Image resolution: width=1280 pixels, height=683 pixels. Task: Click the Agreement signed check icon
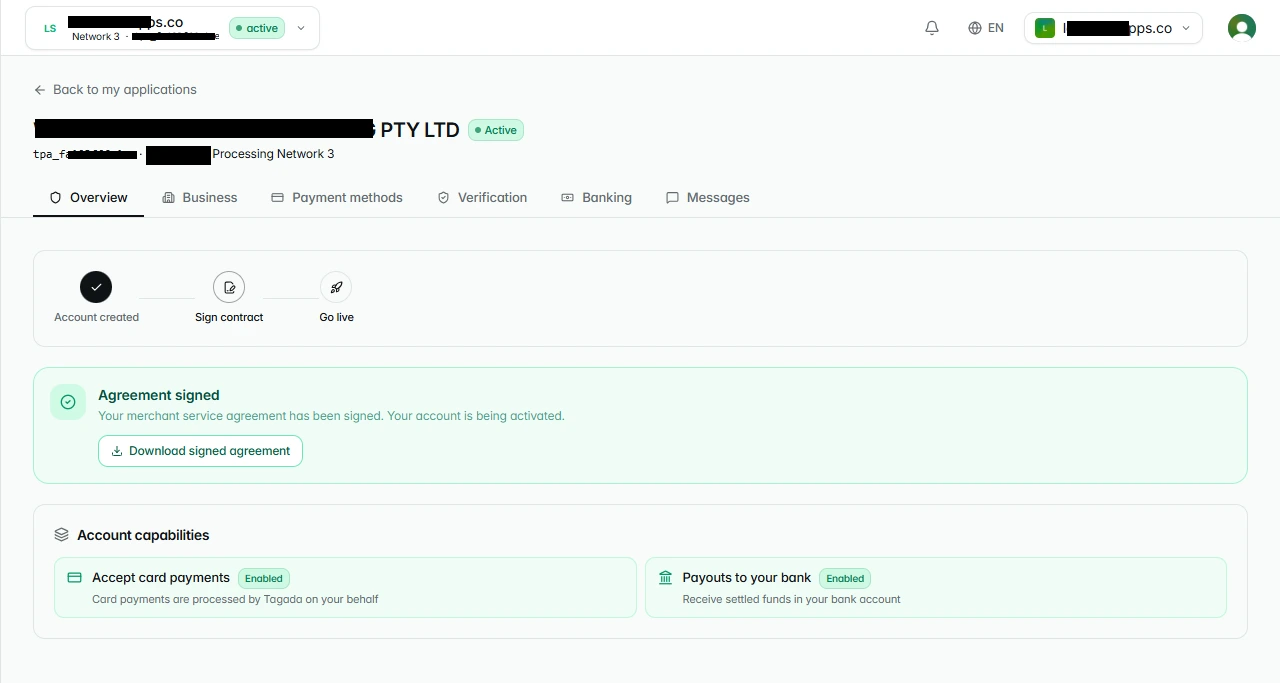tap(68, 402)
